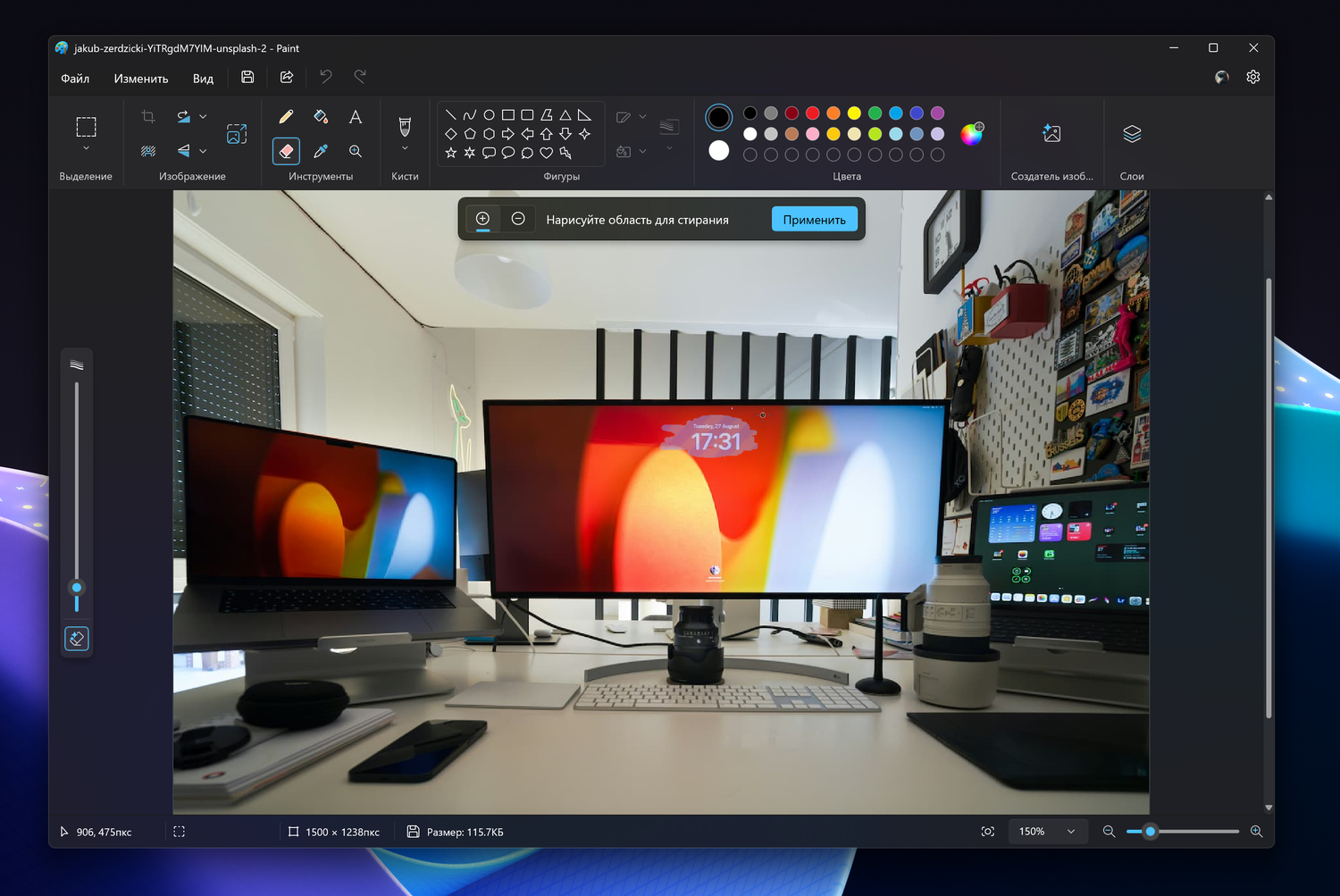Choose the right arrow shape
Viewport: 1340px width, 896px height.
[x=508, y=134]
